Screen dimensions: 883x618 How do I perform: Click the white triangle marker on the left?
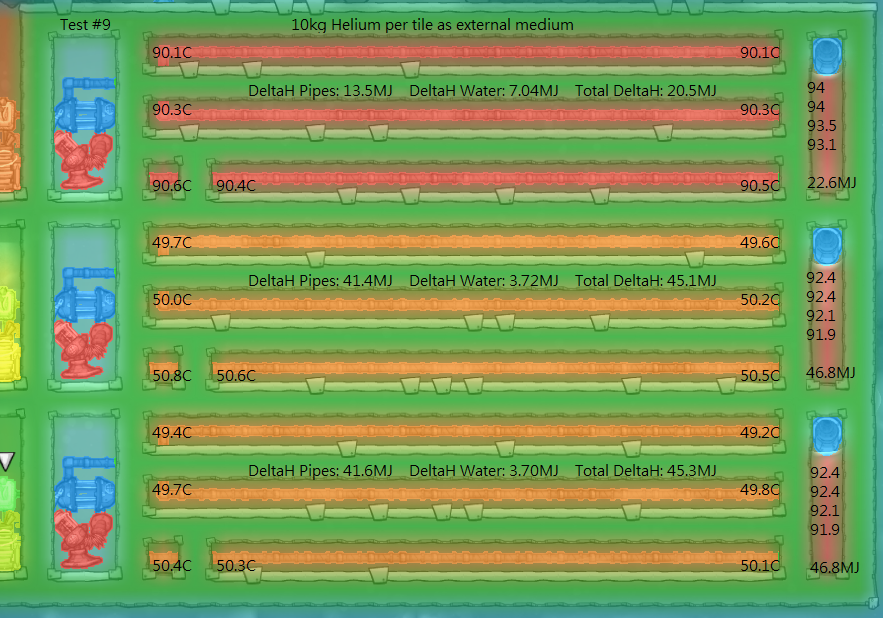(7, 461)
